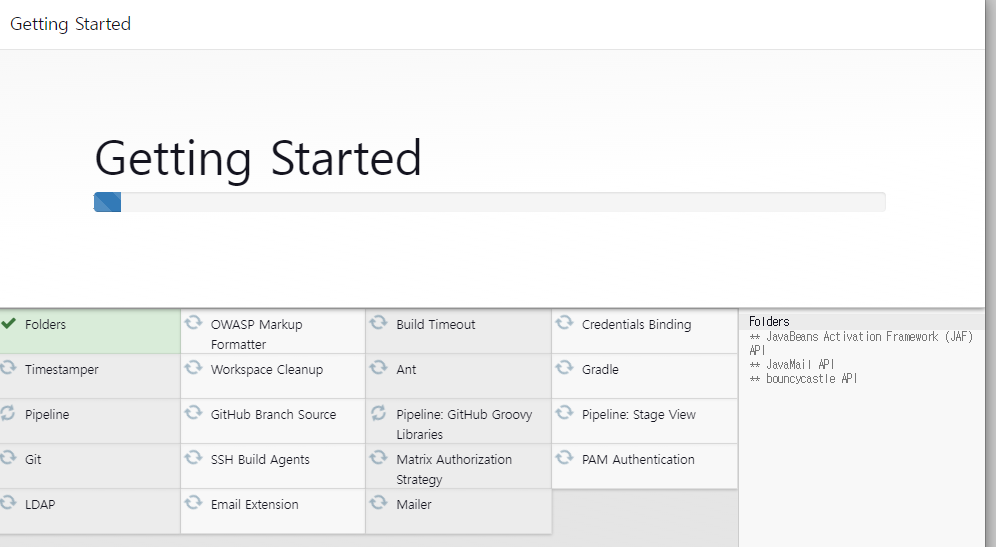The width and height of the screenshot is (996, 547).
Task: Click the pending icon next to GitHub Branch Source
Action: click(193, 413)
